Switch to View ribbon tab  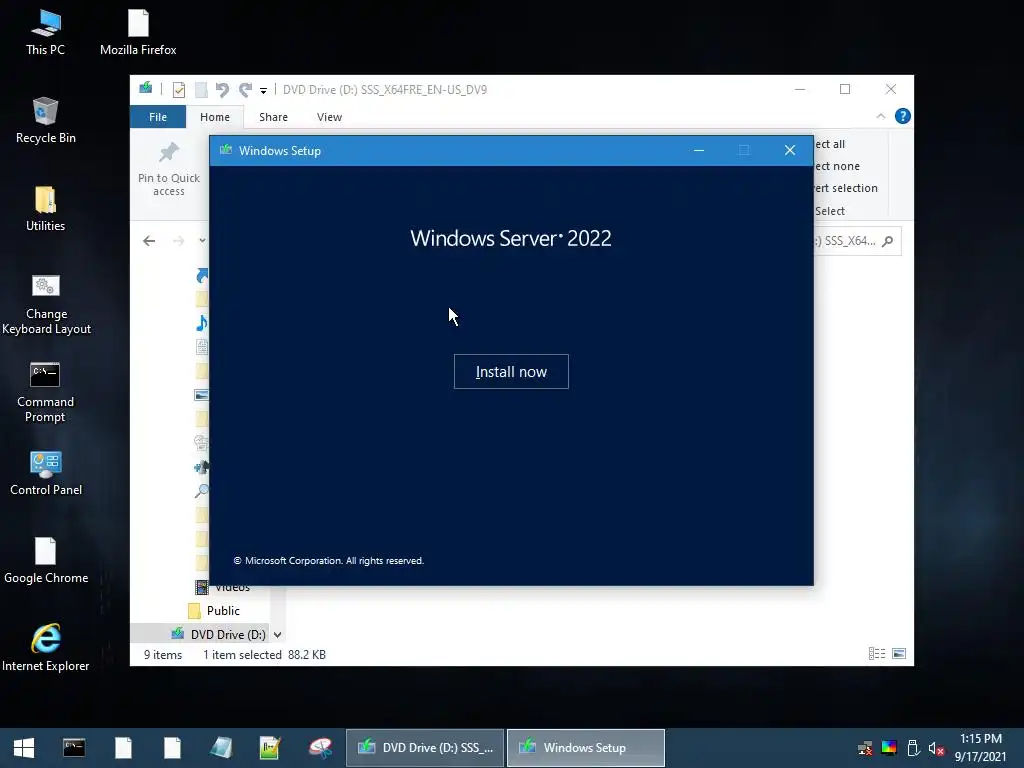(x=329, y=117)
